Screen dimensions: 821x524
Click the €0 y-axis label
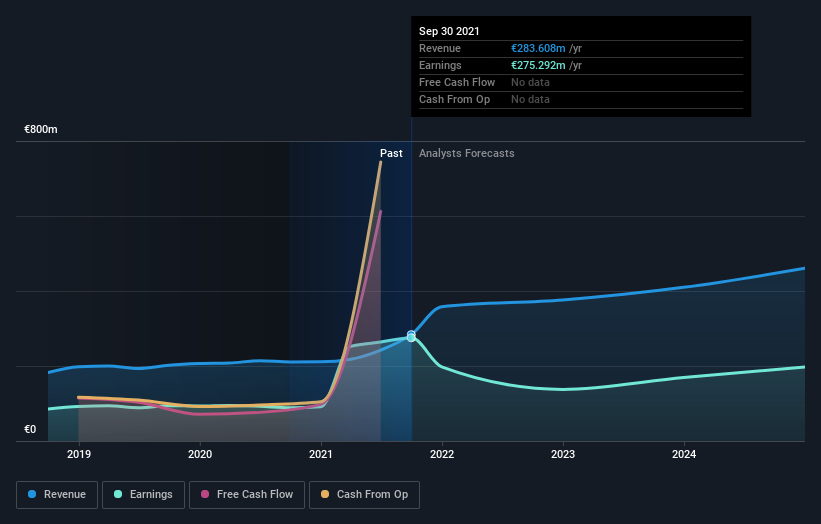30,429
